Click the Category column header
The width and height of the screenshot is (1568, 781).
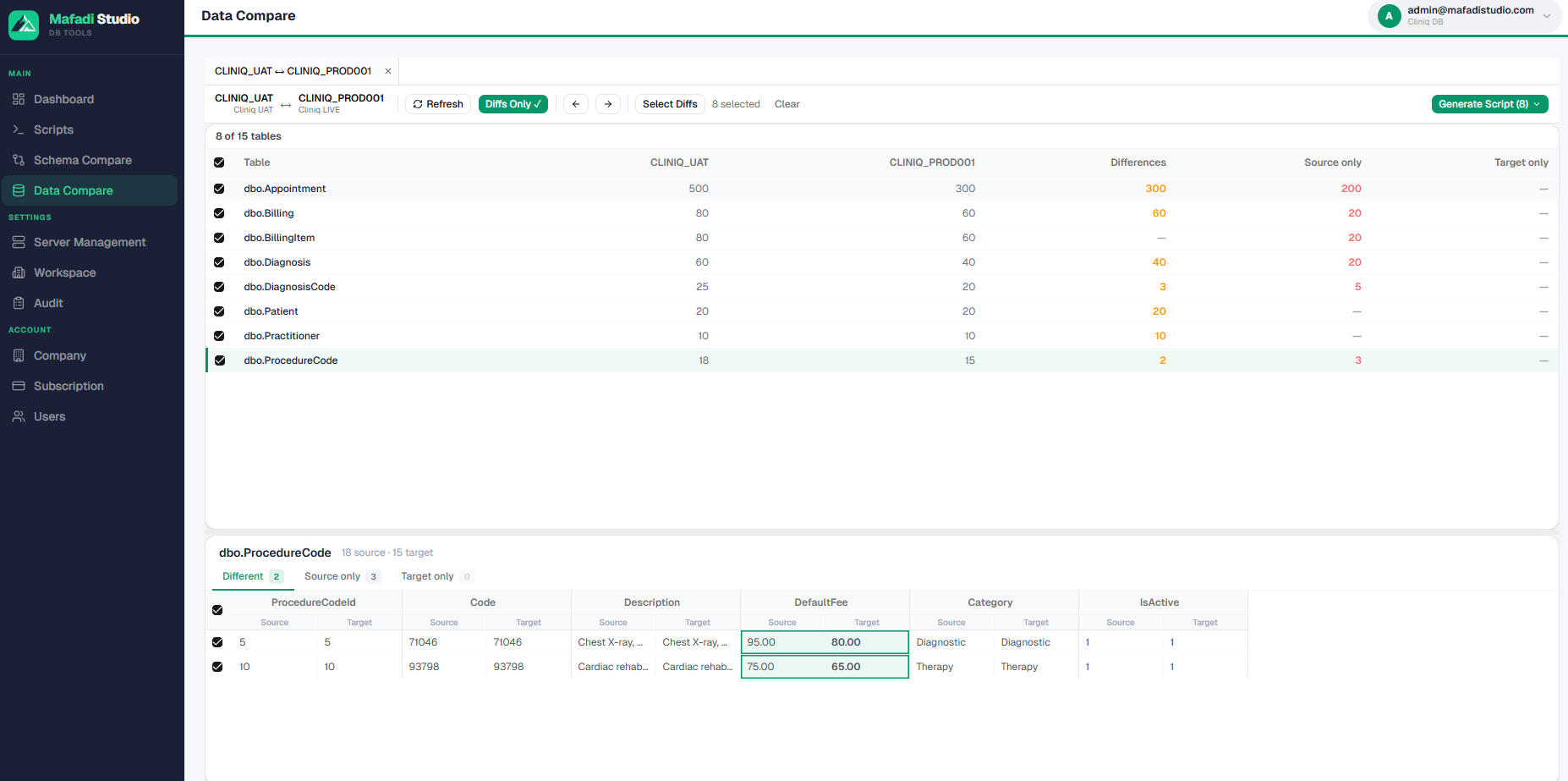point(990,602)
